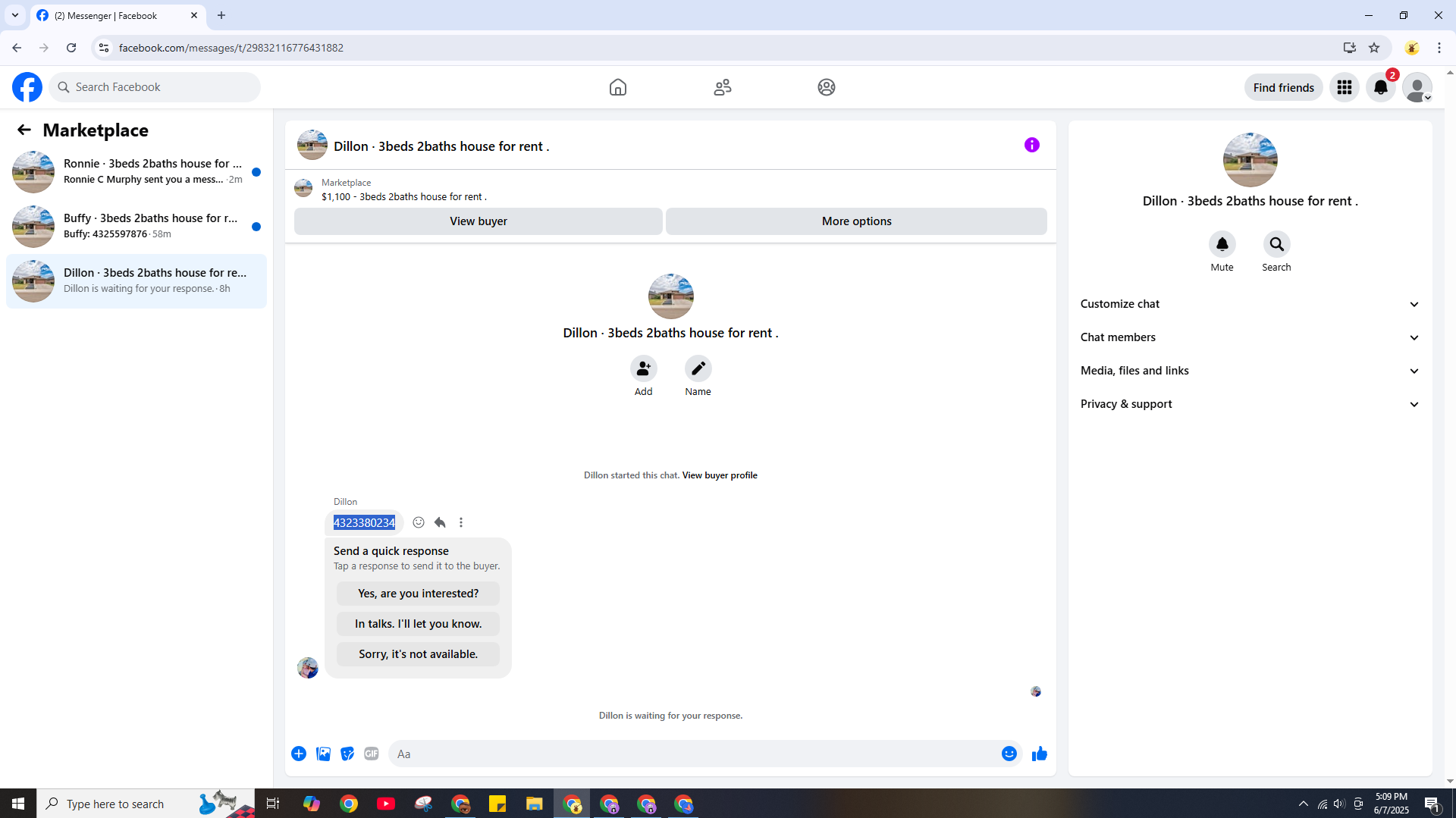Screen dimensions: 1456x818
Task: Open the Ronnie conversation in the list
Action: (x=136, y=171)
